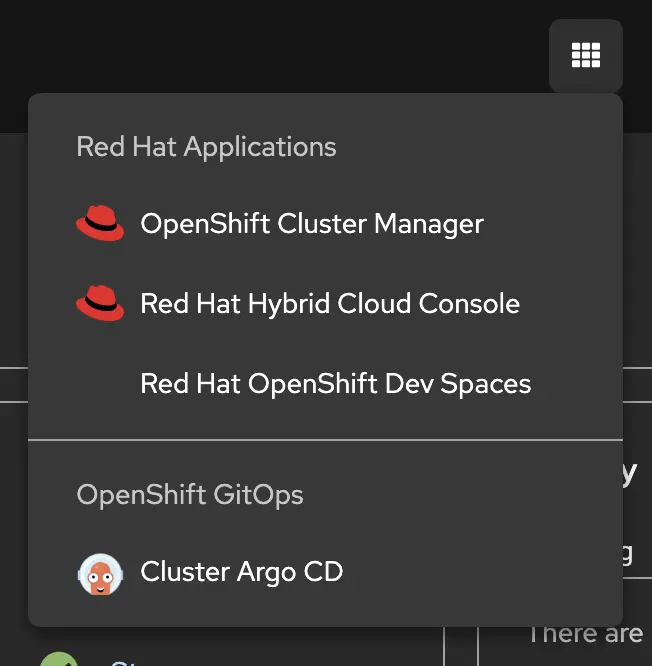Select the Red Hat Applications section heading
Image resolution: width=652 pixels, height=666 pixels.
pyautogui.click(x=206, y=147)
